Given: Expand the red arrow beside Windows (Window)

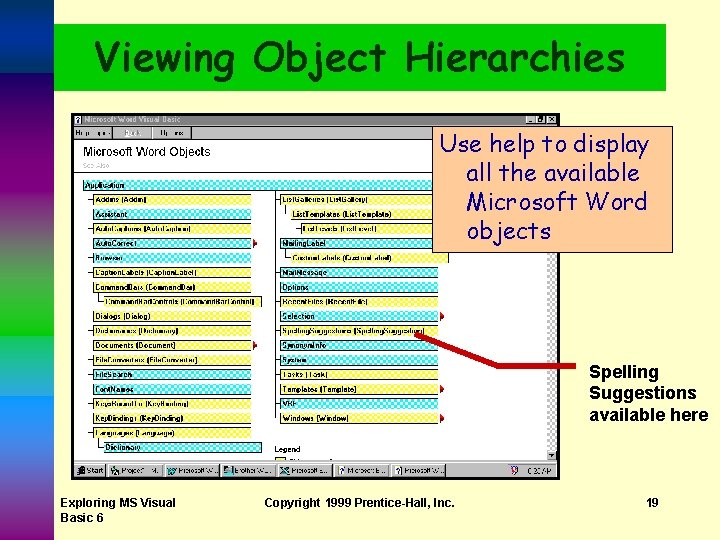Looking at the screenshot, I should tap(442, 418).
